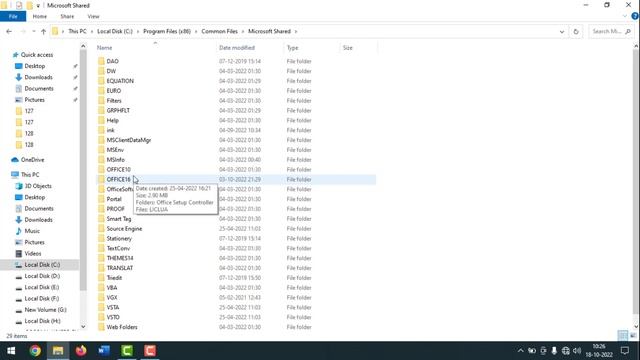Select the EURO folder icon
The image size is (640, 360).
[101, 91]
